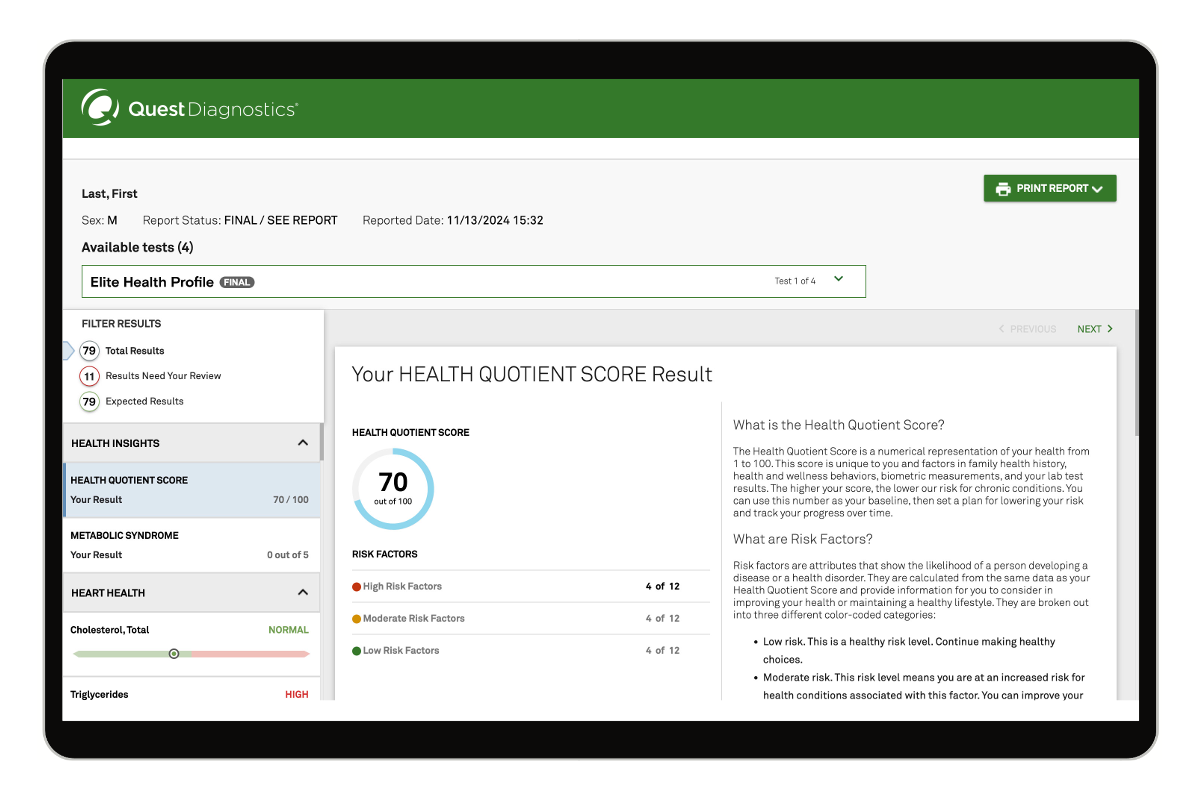Click the Health Quotient Score gauge
The image size is (1200, 800).
click(393, 489)
